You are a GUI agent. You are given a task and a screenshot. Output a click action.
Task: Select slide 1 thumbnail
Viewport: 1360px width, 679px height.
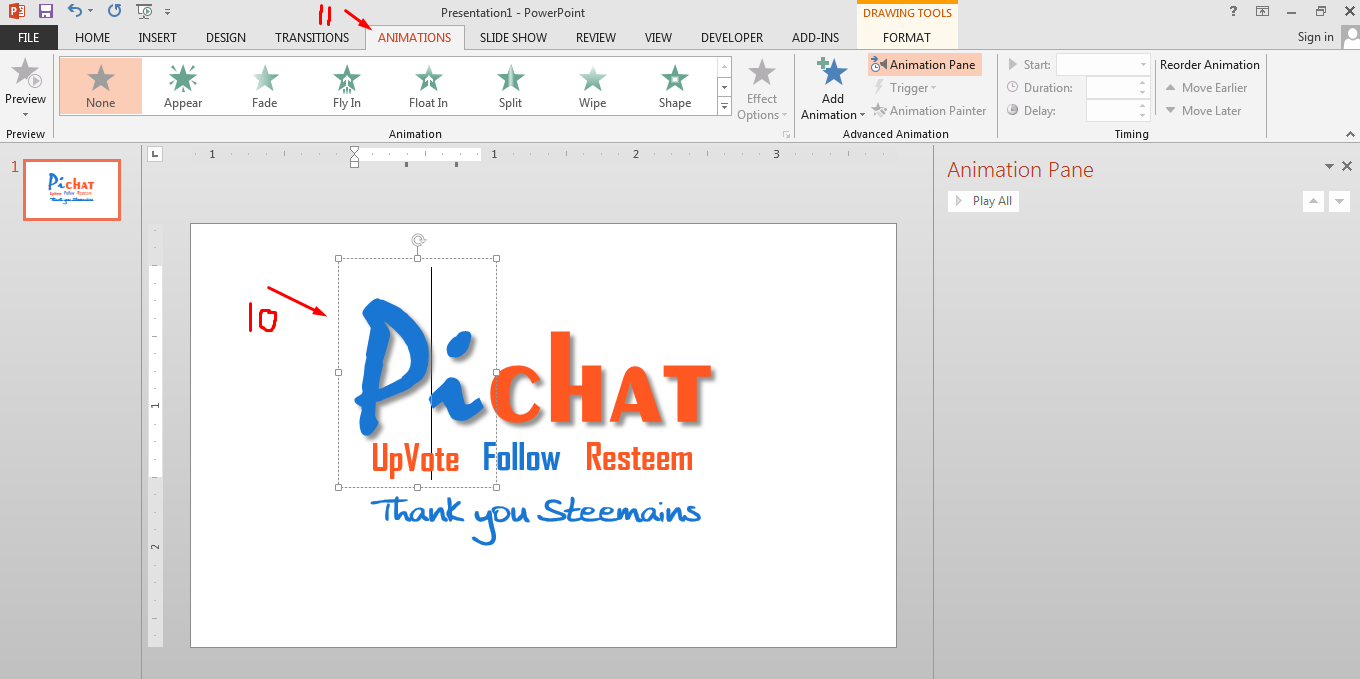click(x=72, y=190)
